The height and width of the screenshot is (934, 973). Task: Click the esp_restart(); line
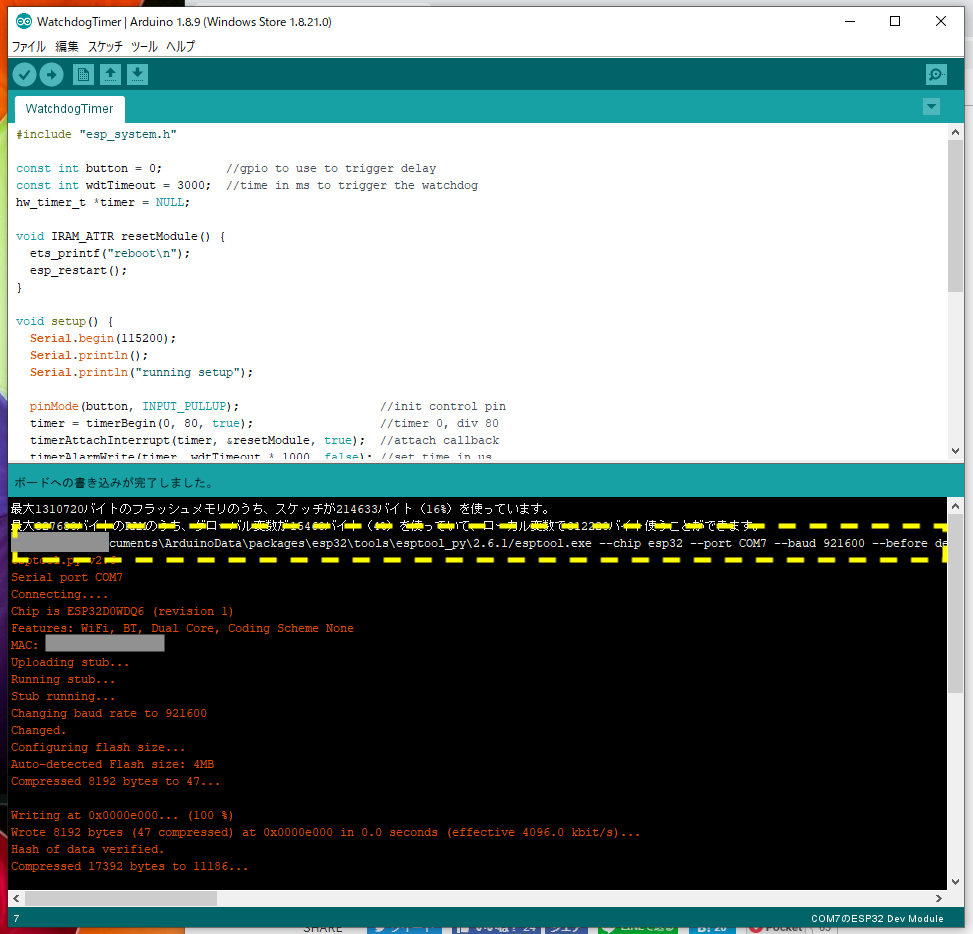[78, 271]
